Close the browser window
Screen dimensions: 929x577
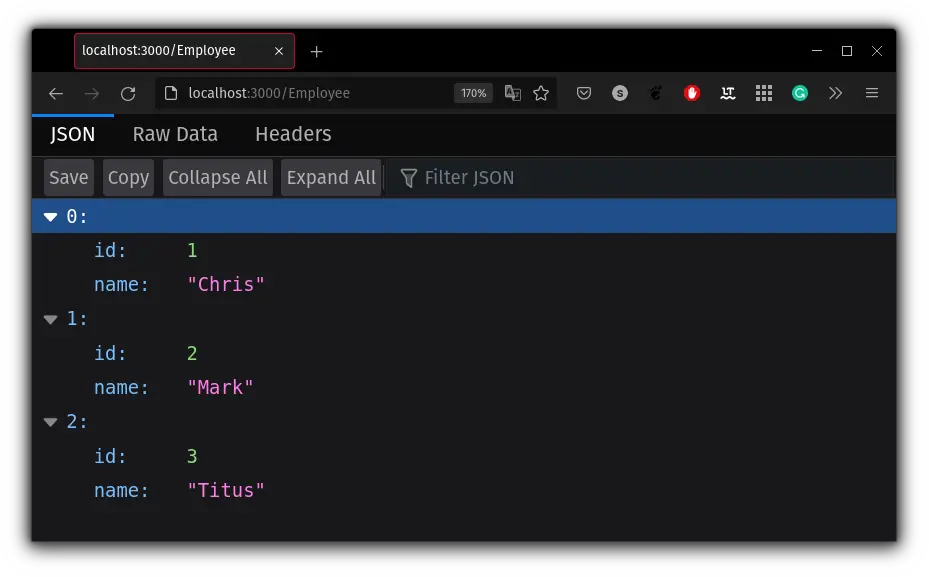coord(877,51)
